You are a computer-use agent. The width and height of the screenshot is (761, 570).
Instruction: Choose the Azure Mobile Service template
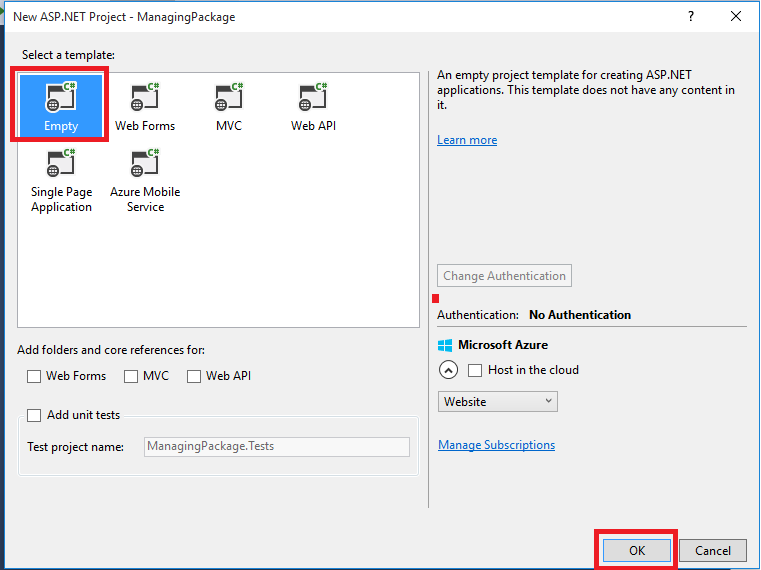145,181
